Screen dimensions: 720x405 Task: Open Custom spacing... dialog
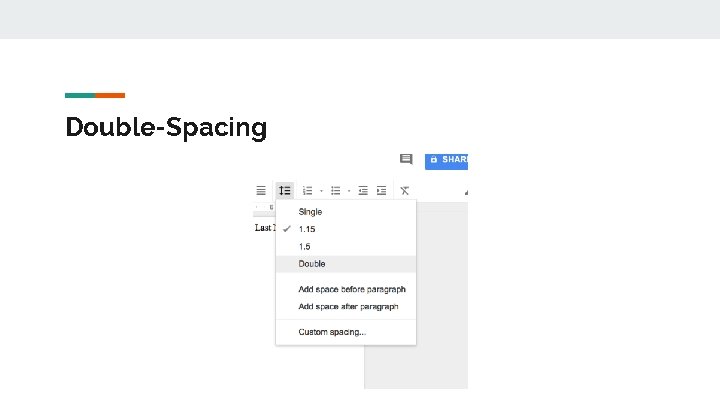[346, 332]
